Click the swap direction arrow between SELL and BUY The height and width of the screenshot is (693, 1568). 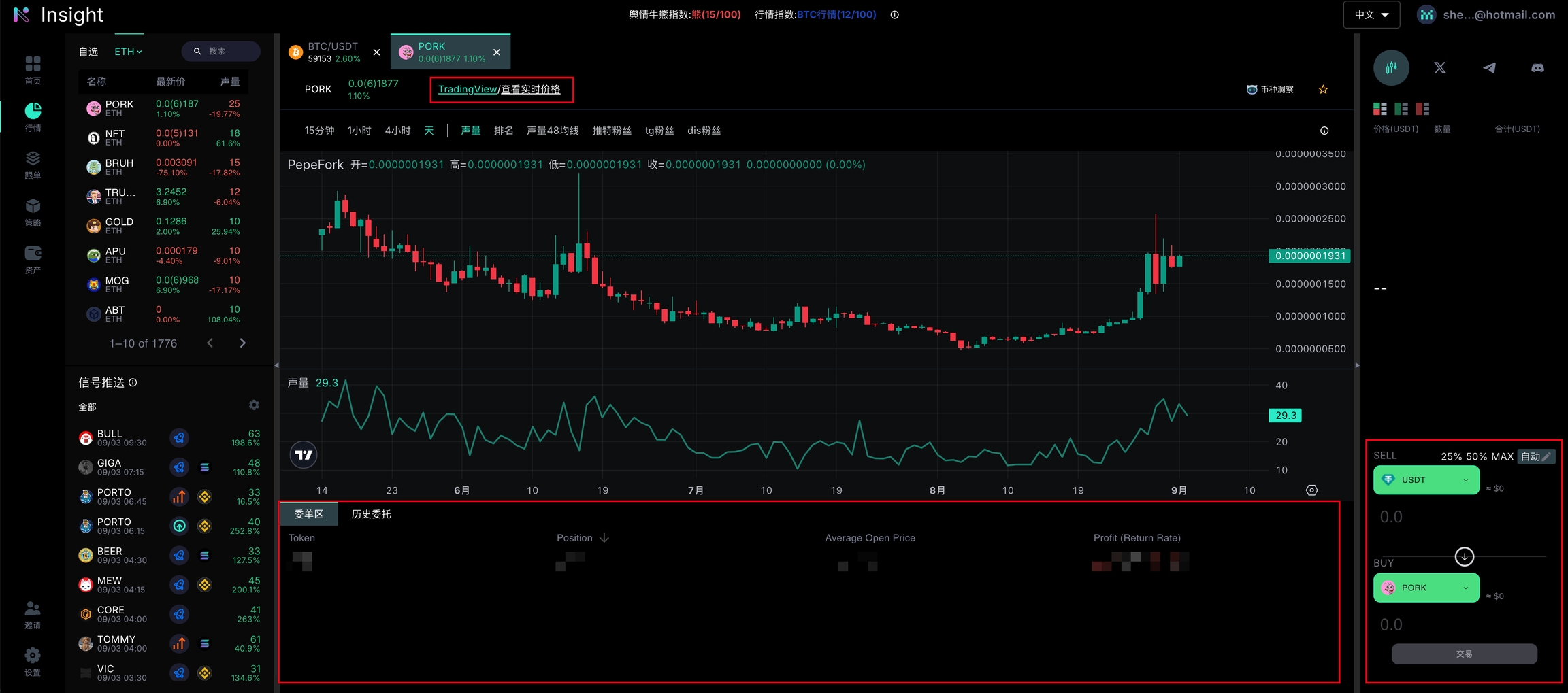(1464, 556)
